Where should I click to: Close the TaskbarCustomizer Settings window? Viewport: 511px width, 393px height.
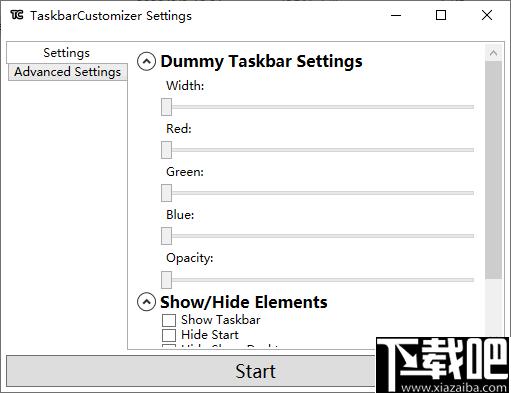click(x=487, y=15)
